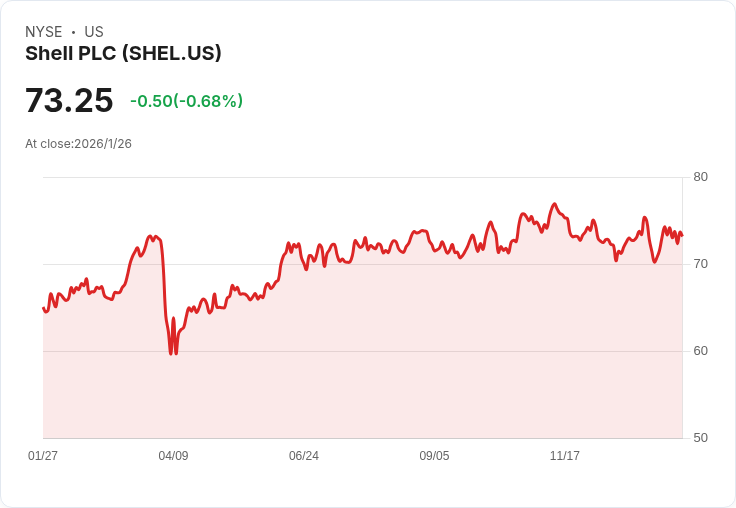Select the 06/24 date axis label
Viewport: 736px width, 508px height.
tap(304, 455)
